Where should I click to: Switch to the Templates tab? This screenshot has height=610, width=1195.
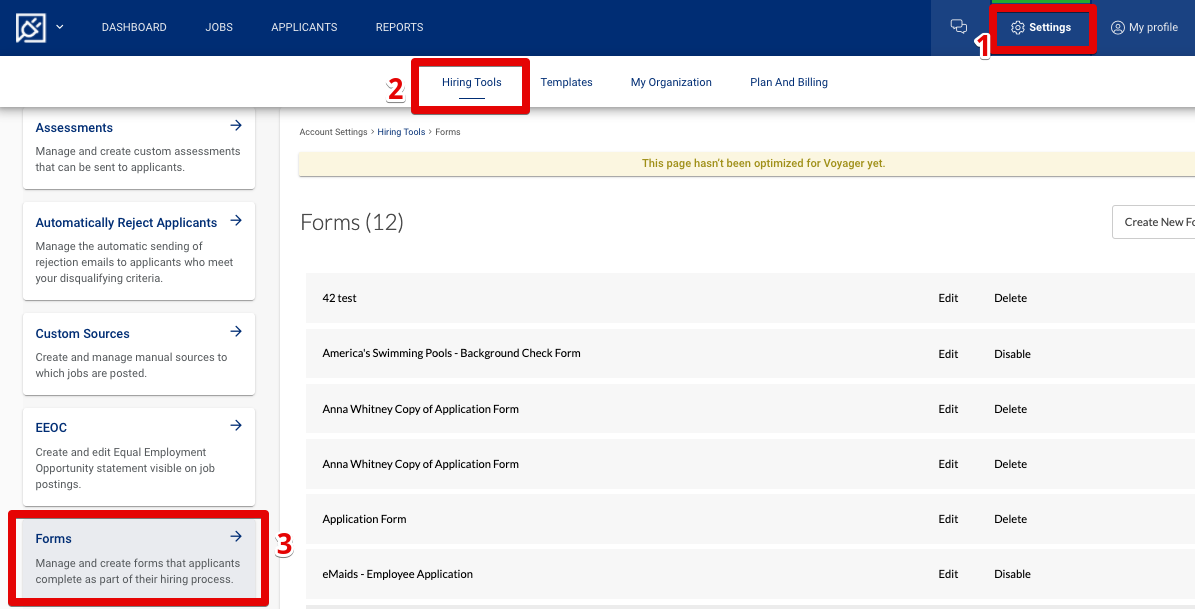click(566, 81)
